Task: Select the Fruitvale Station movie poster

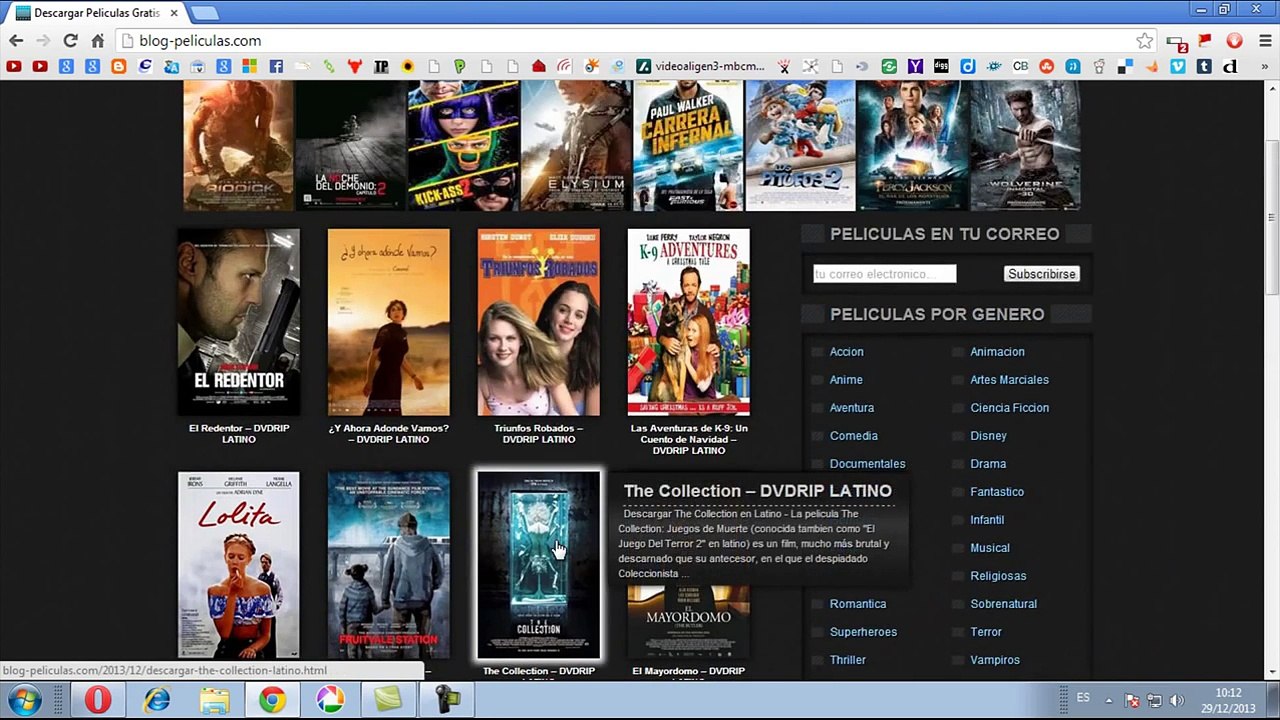Action: click(x=388, y=565)
